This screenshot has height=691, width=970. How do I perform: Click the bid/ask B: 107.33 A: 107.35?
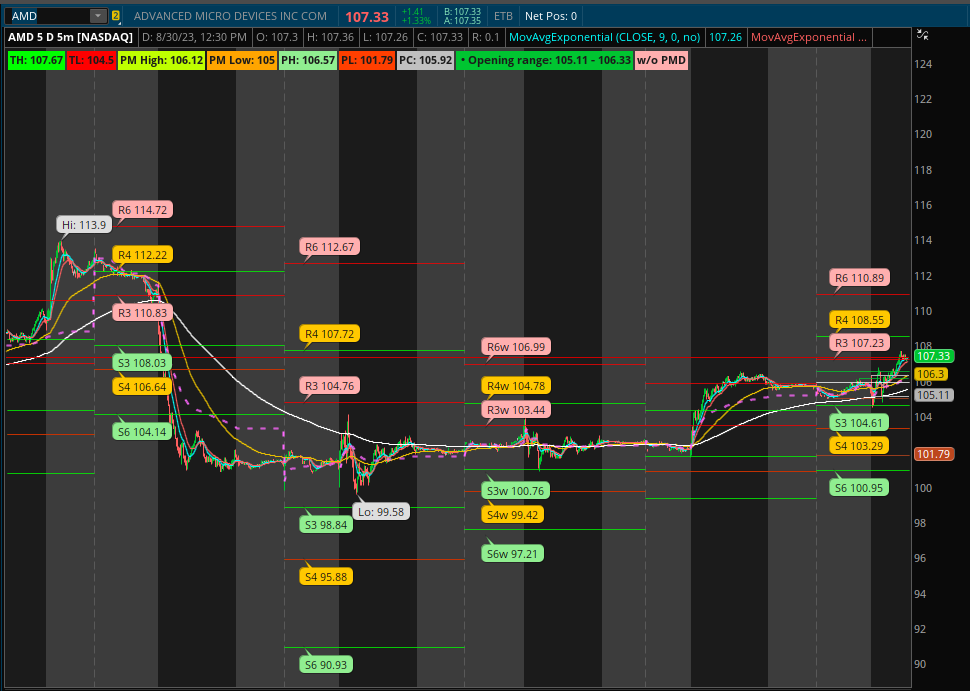pos(462,15)
